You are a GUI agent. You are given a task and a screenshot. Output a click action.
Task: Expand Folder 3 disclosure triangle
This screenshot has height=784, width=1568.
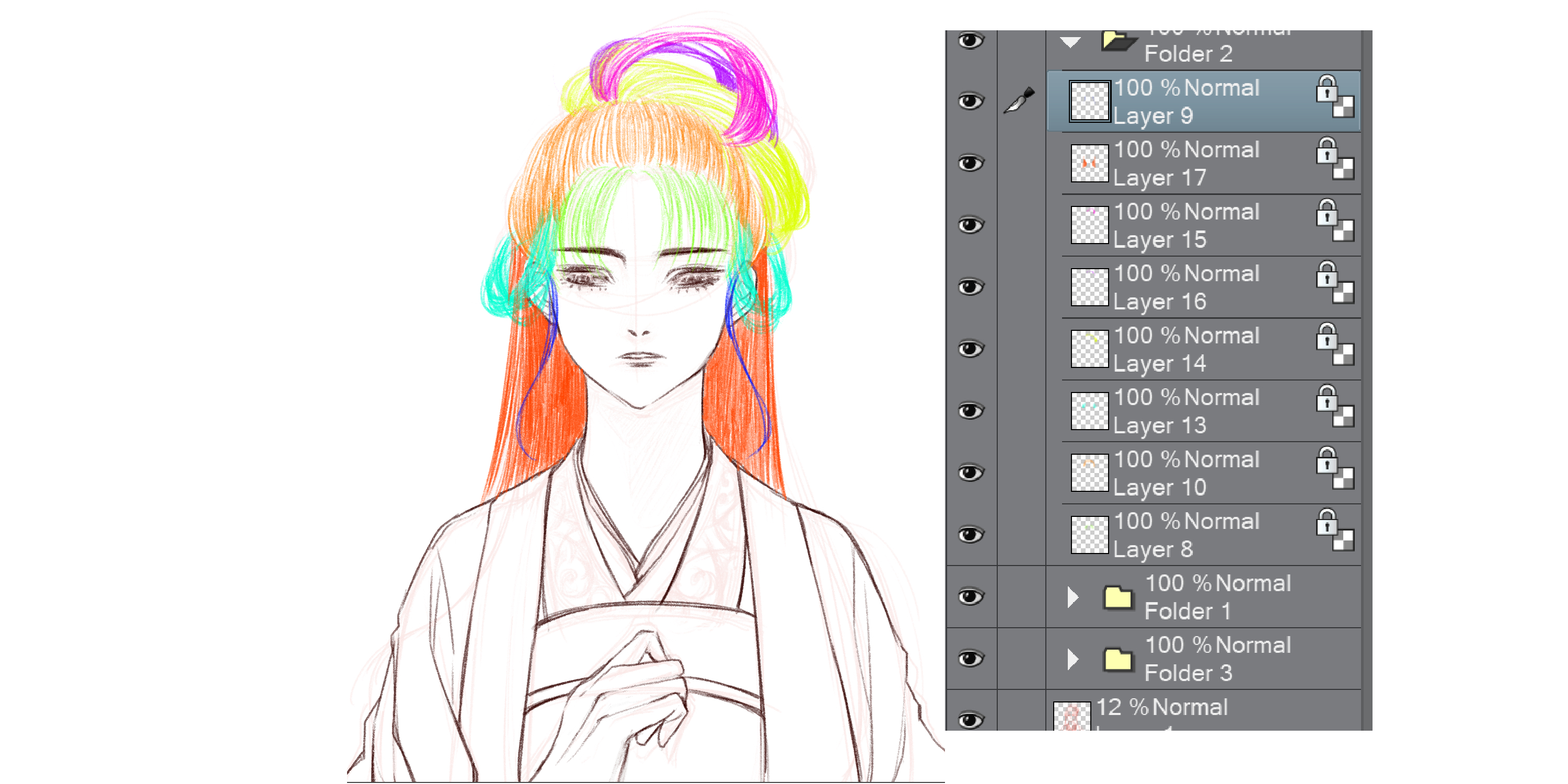(x=1073, y=659)
